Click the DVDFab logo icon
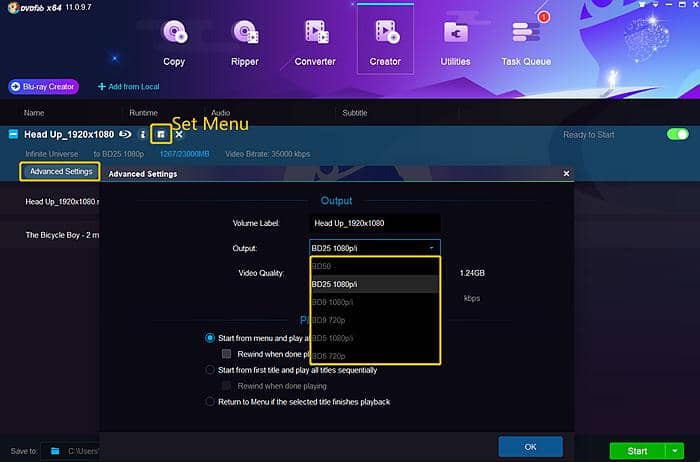This screenshot has height=462, width=700. 13,8
